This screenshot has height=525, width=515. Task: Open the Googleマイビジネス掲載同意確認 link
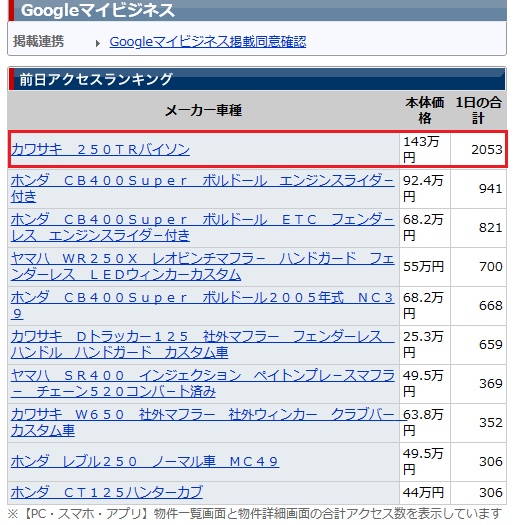tap(208, 42)
